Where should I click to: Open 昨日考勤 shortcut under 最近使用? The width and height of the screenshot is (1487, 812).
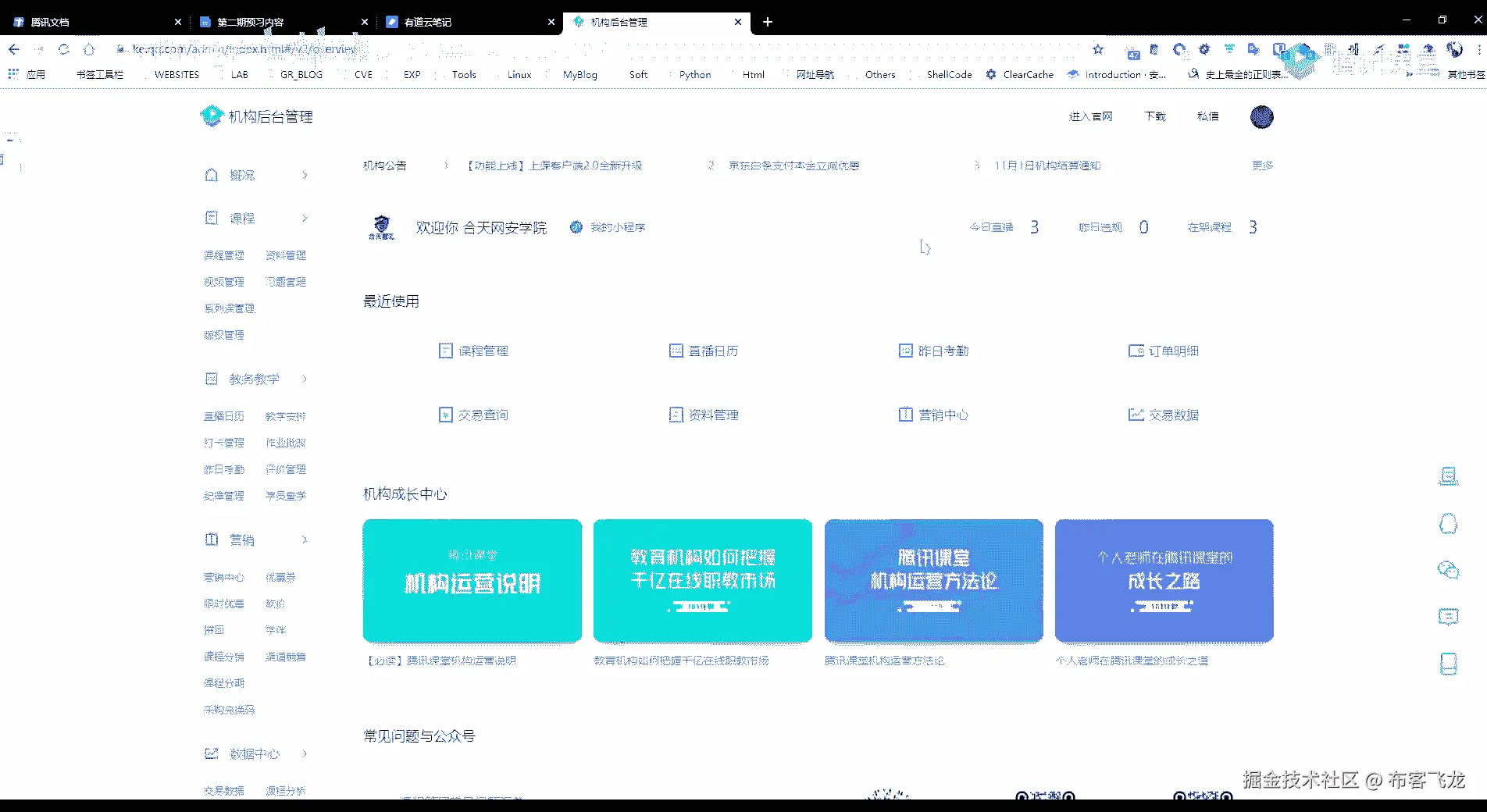click(x=934, y=351)
